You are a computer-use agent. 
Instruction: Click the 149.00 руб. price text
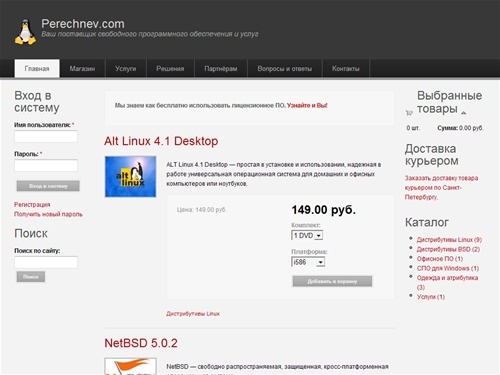point(323,210)
